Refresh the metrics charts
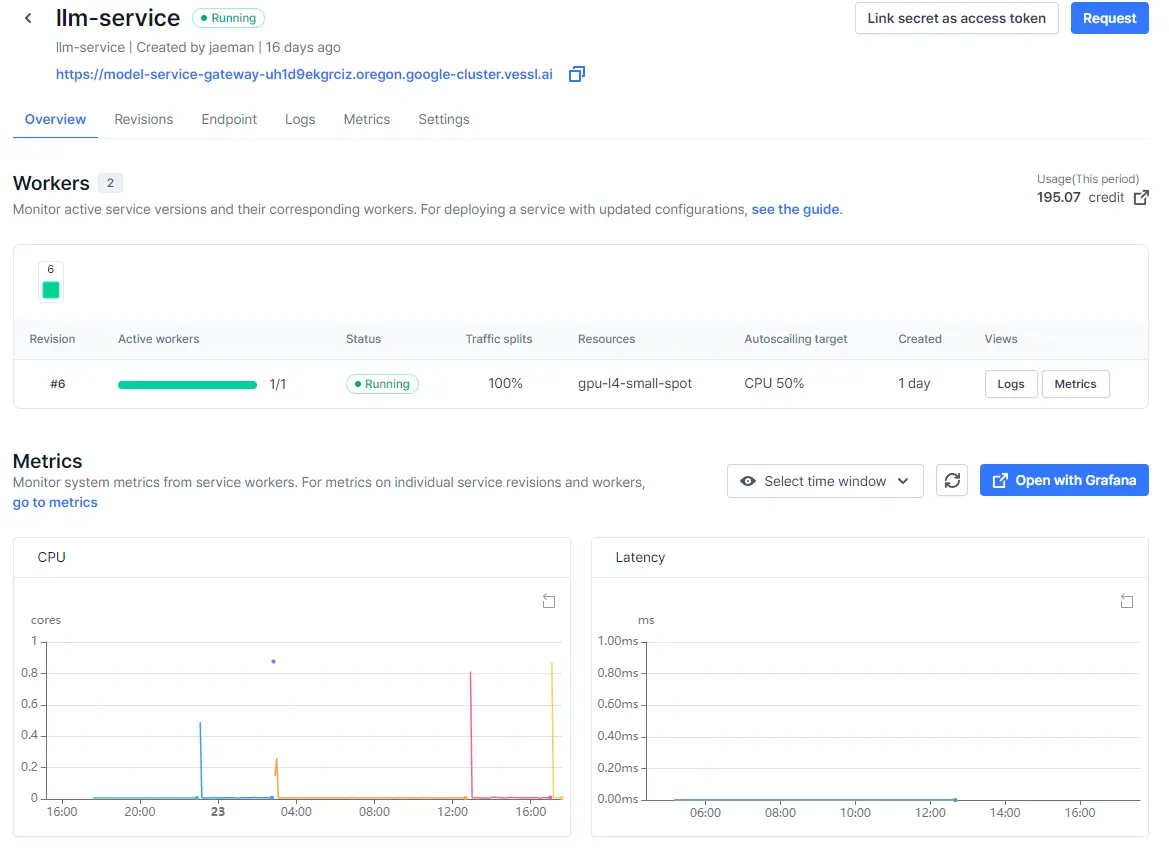 952,481
